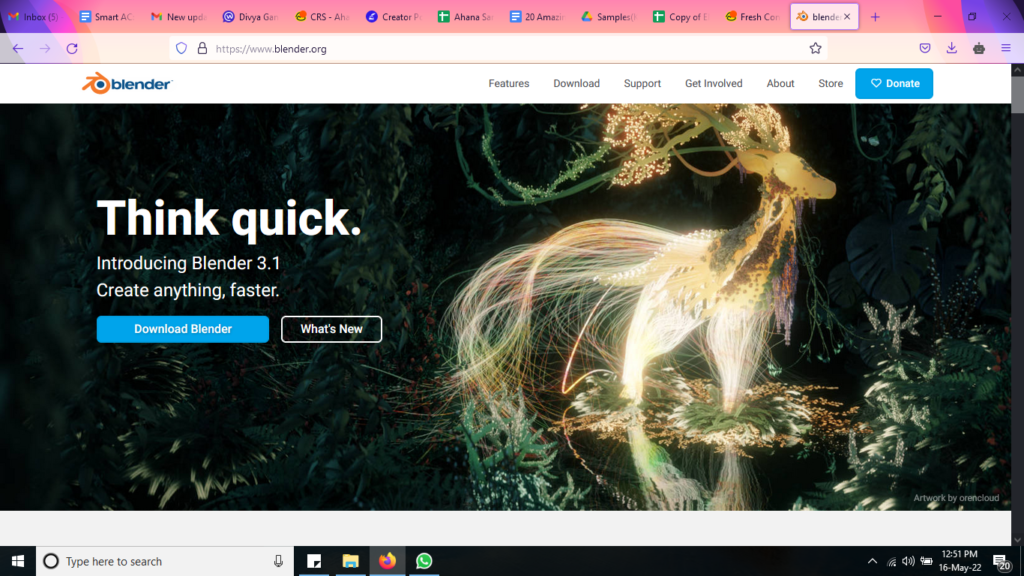Switch to the Copy of E spreadsheet tab
The width and height of the screenshot is (1024, 576).
coord(681,17)
